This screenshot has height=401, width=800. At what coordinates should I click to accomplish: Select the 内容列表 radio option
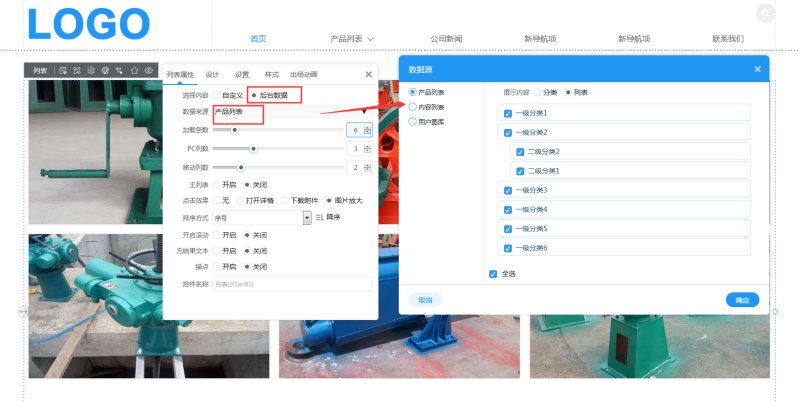click(413, 106)
